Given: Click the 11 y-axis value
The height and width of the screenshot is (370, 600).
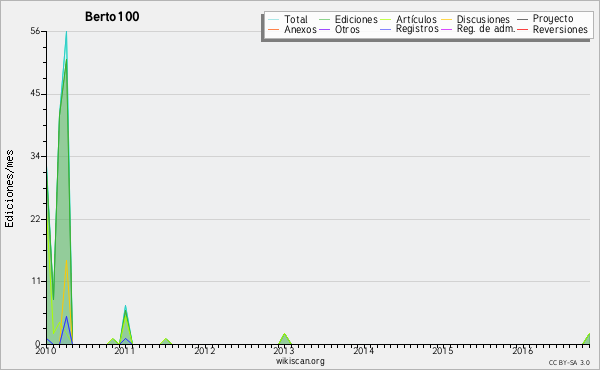Looking at the screenshot, I should [36, 281].
